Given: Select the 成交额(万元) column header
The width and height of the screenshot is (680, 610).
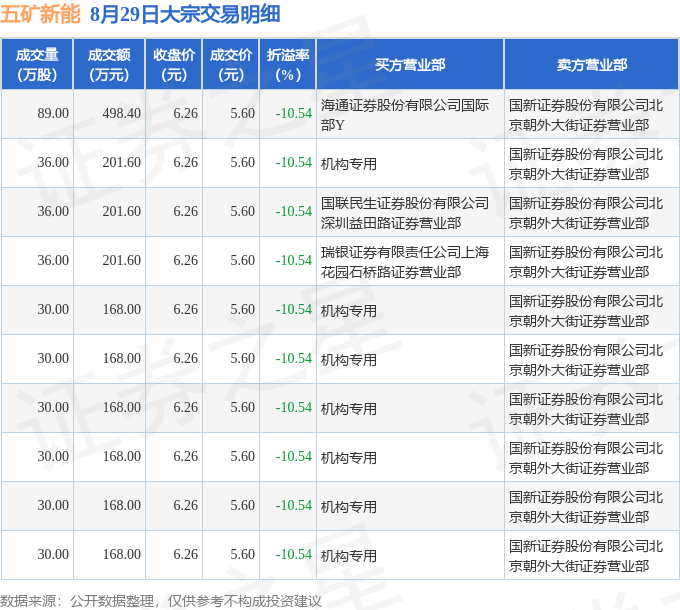Looking at the screenshot, I should tap(109, 65).
